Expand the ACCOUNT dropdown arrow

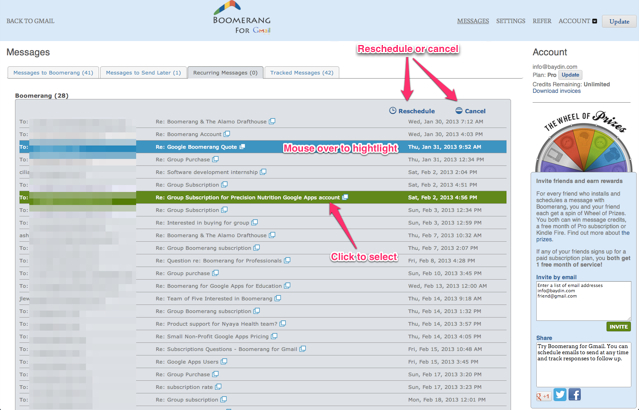coord(595,21)
